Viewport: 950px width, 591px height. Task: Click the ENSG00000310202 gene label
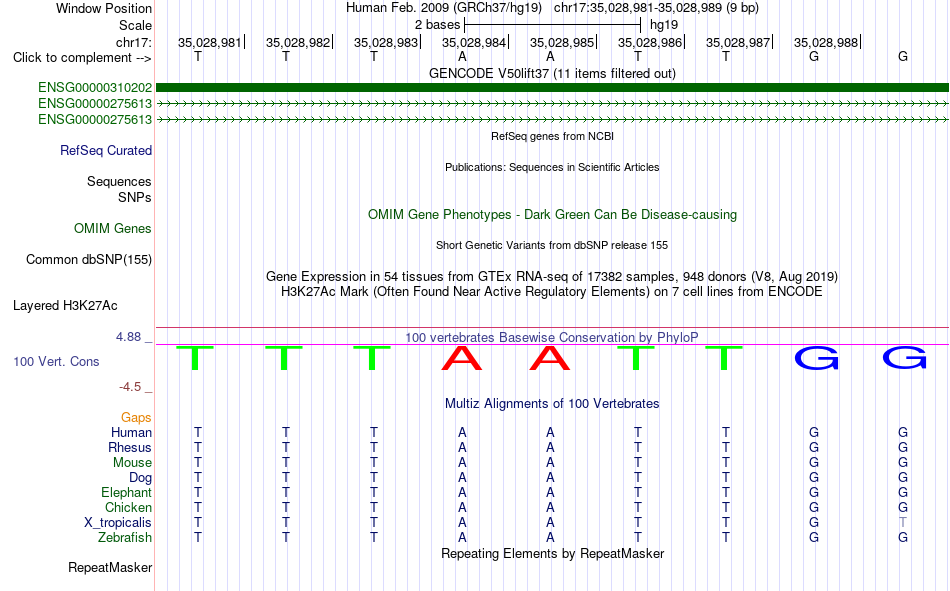[x=95, y=88]
